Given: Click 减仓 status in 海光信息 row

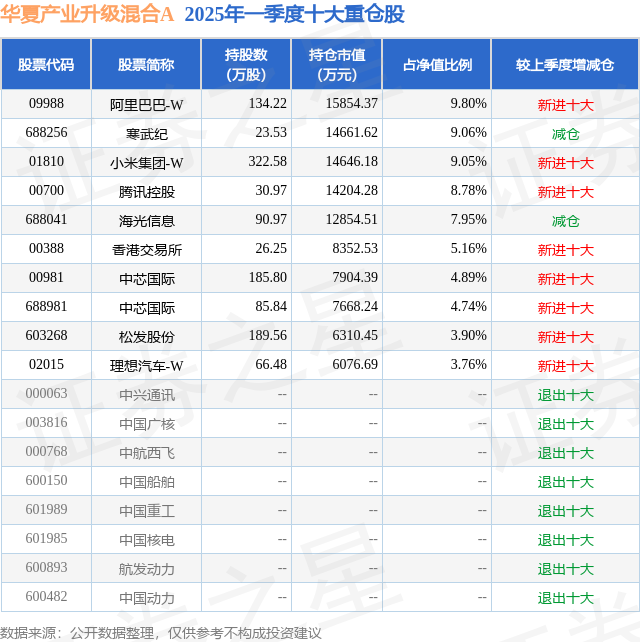Looking at the screenshot, I should 565,222.
